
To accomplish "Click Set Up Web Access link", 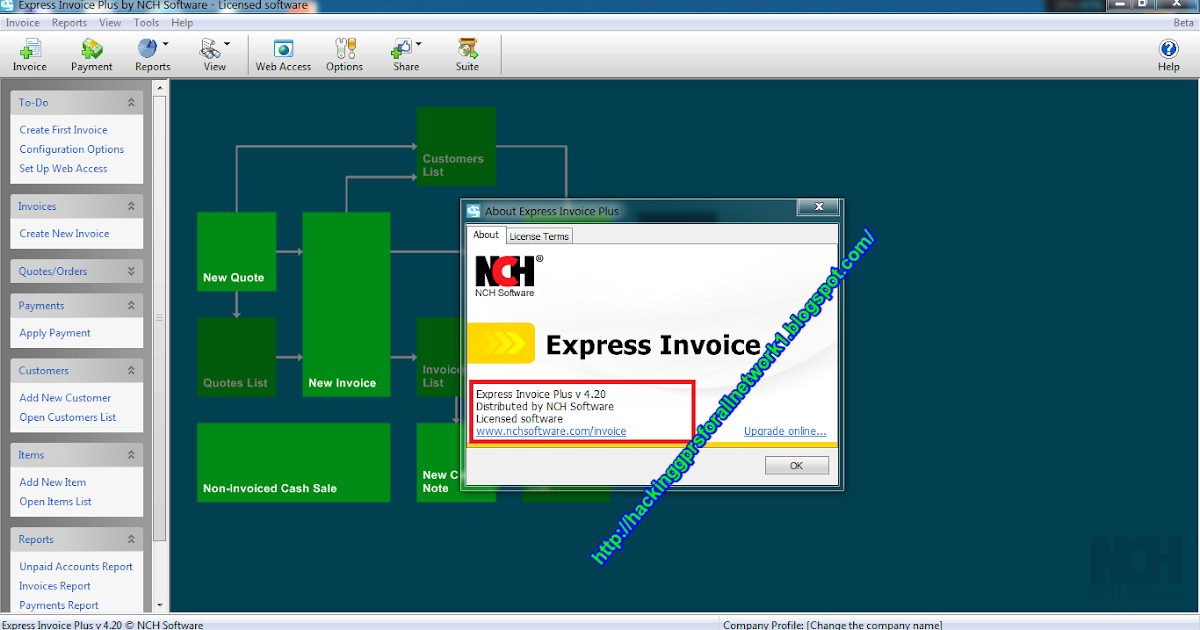I will pyautogui.click(x=63, y=169).
